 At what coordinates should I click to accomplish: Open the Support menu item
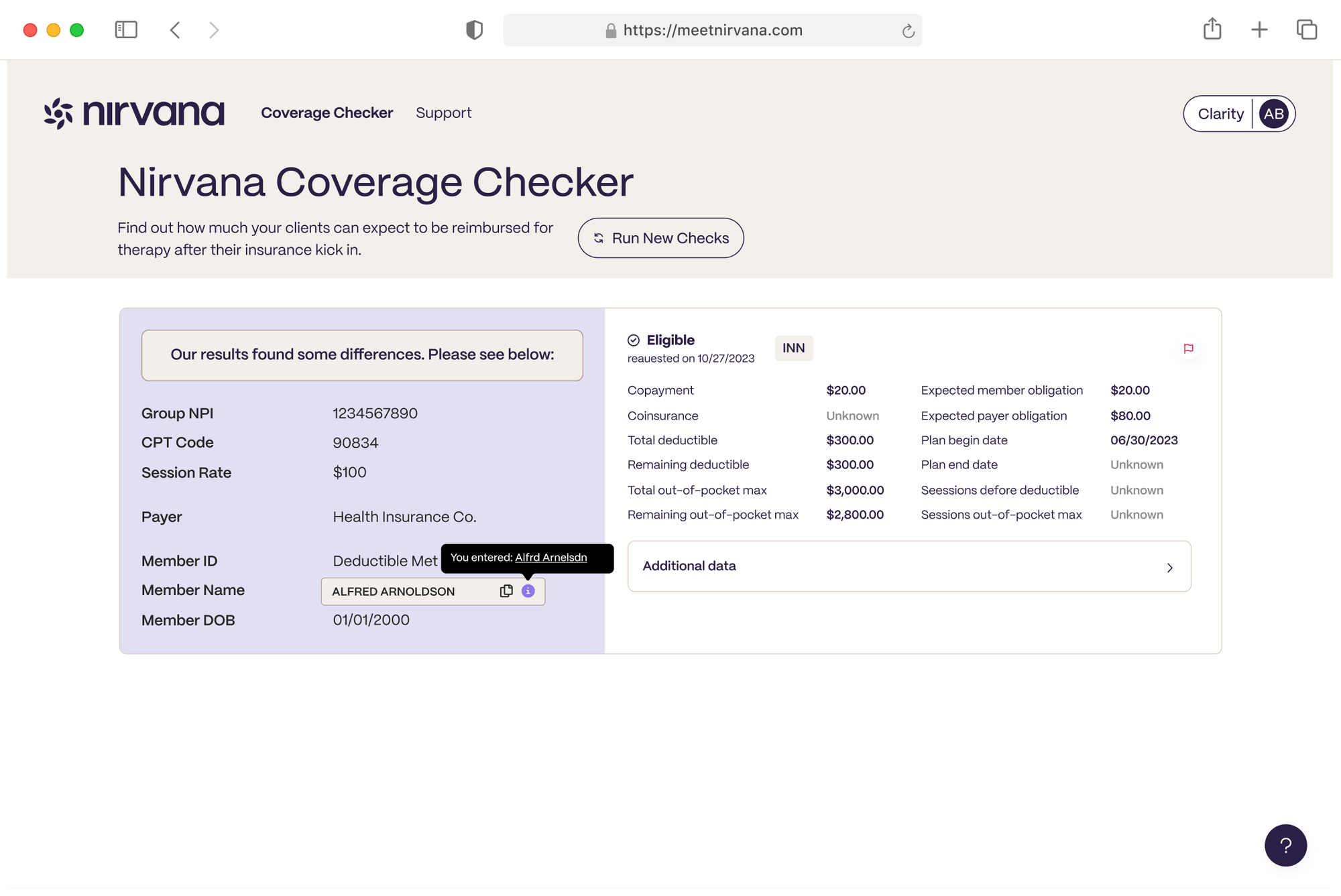tap(443, 113)
